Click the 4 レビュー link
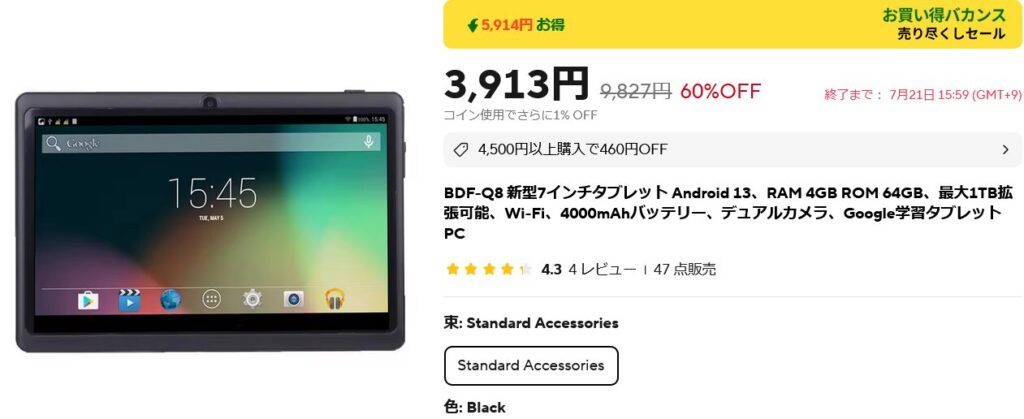The width and height of the screenshot is (1024, 419). coord(602,269)
